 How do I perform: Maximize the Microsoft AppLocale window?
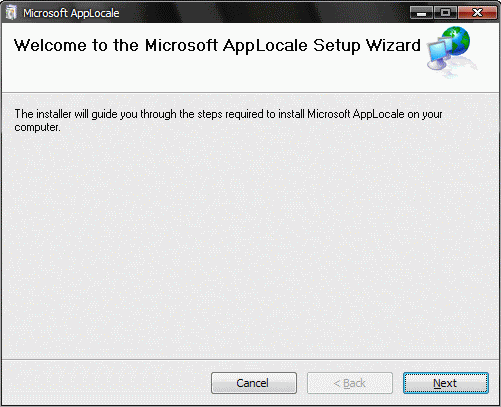[445, 13]
